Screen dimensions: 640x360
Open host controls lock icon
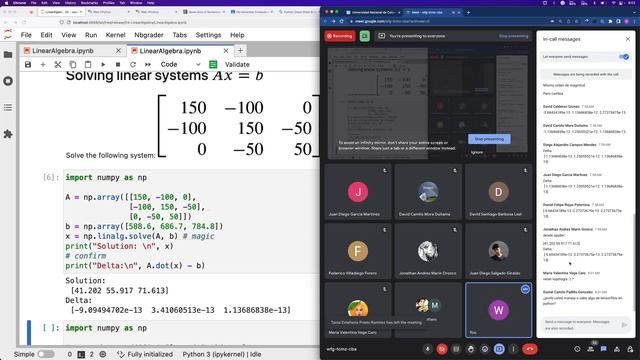coord(630,349)
